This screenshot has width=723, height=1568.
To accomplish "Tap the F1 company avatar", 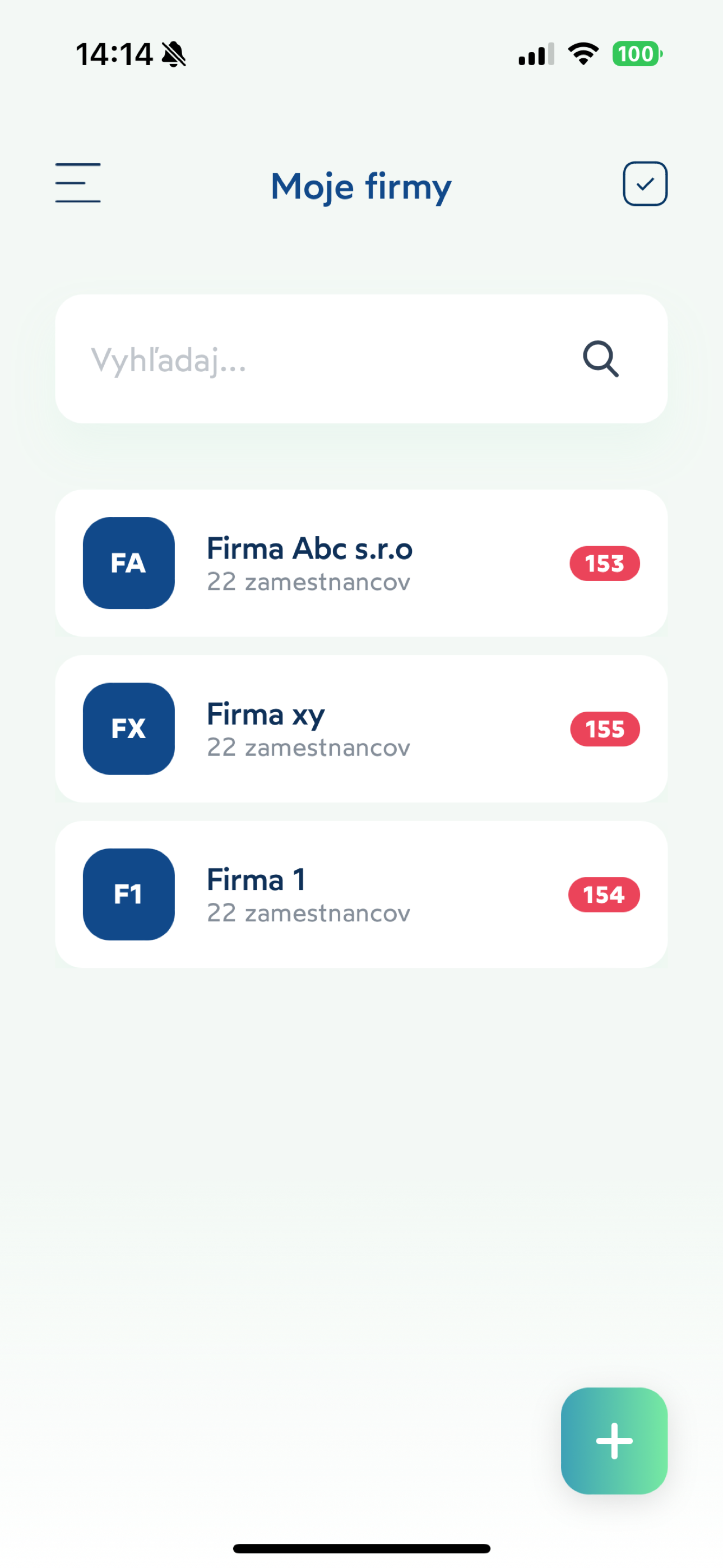I will pos(128,894).
